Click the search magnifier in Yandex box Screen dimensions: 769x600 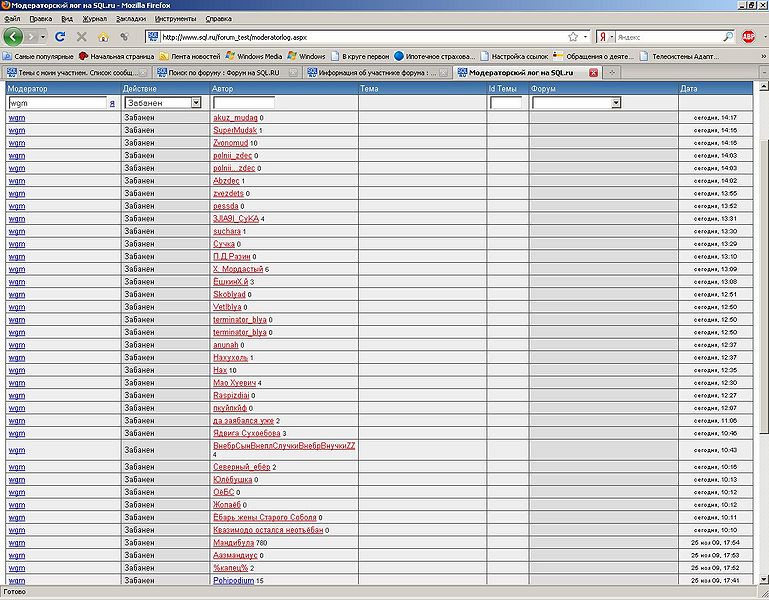click(728, 37)
